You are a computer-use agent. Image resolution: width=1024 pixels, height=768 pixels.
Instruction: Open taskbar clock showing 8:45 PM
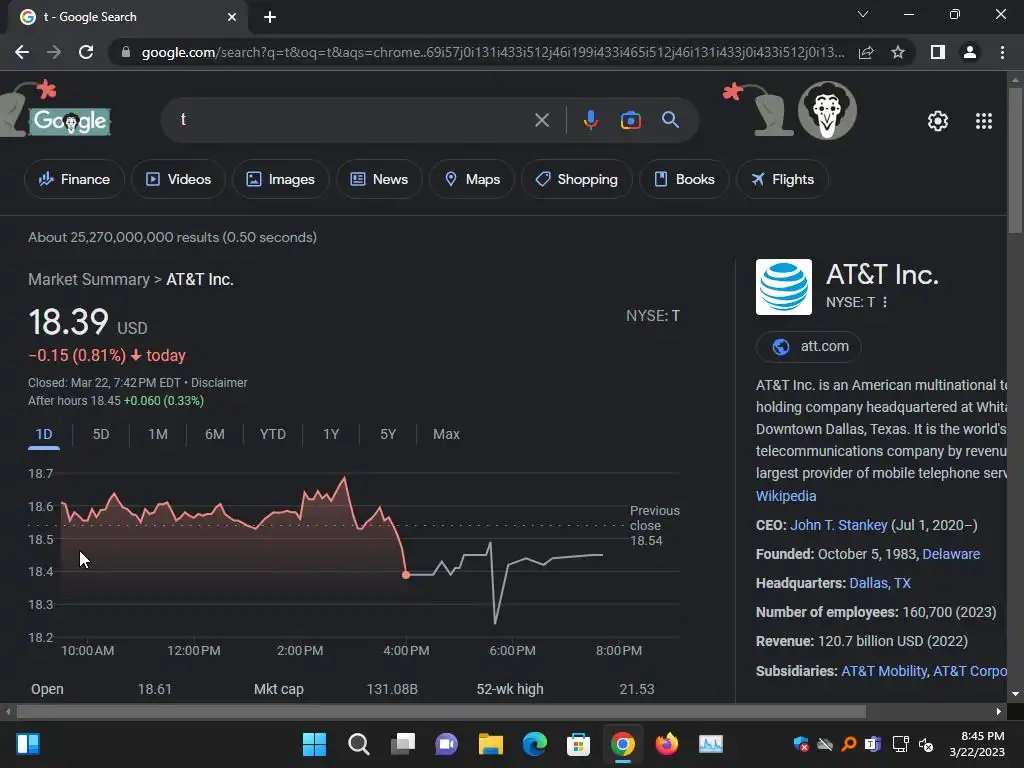(977, 744)
